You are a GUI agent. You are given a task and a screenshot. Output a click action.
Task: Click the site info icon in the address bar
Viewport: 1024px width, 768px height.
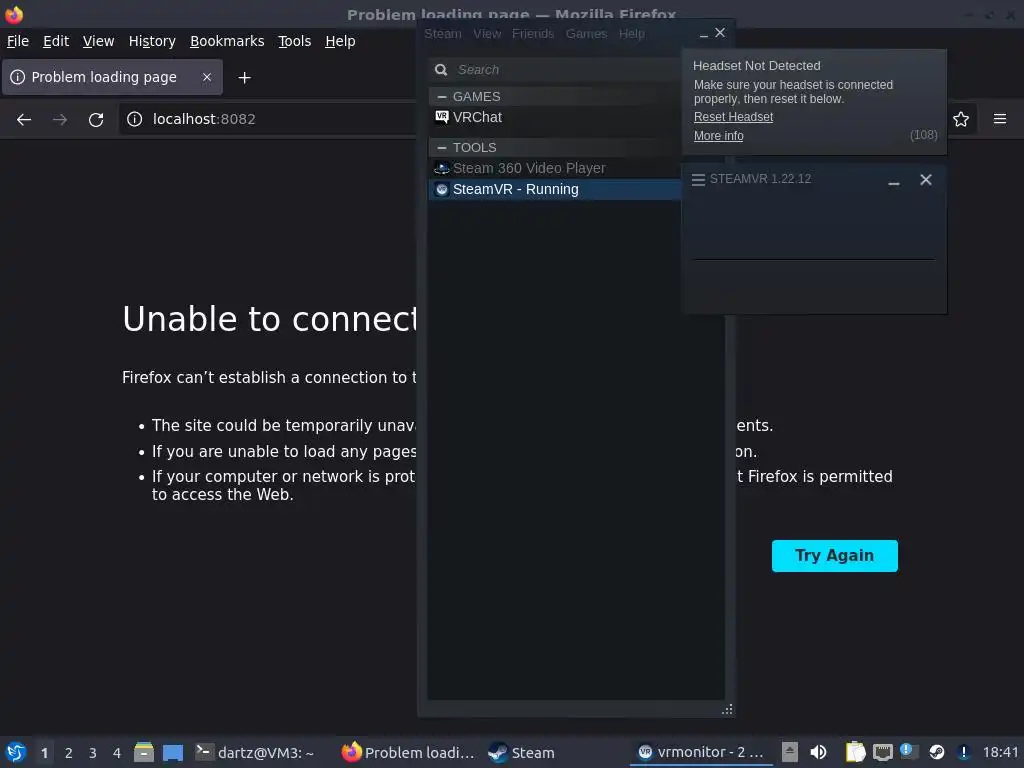[x=135, y=119]
